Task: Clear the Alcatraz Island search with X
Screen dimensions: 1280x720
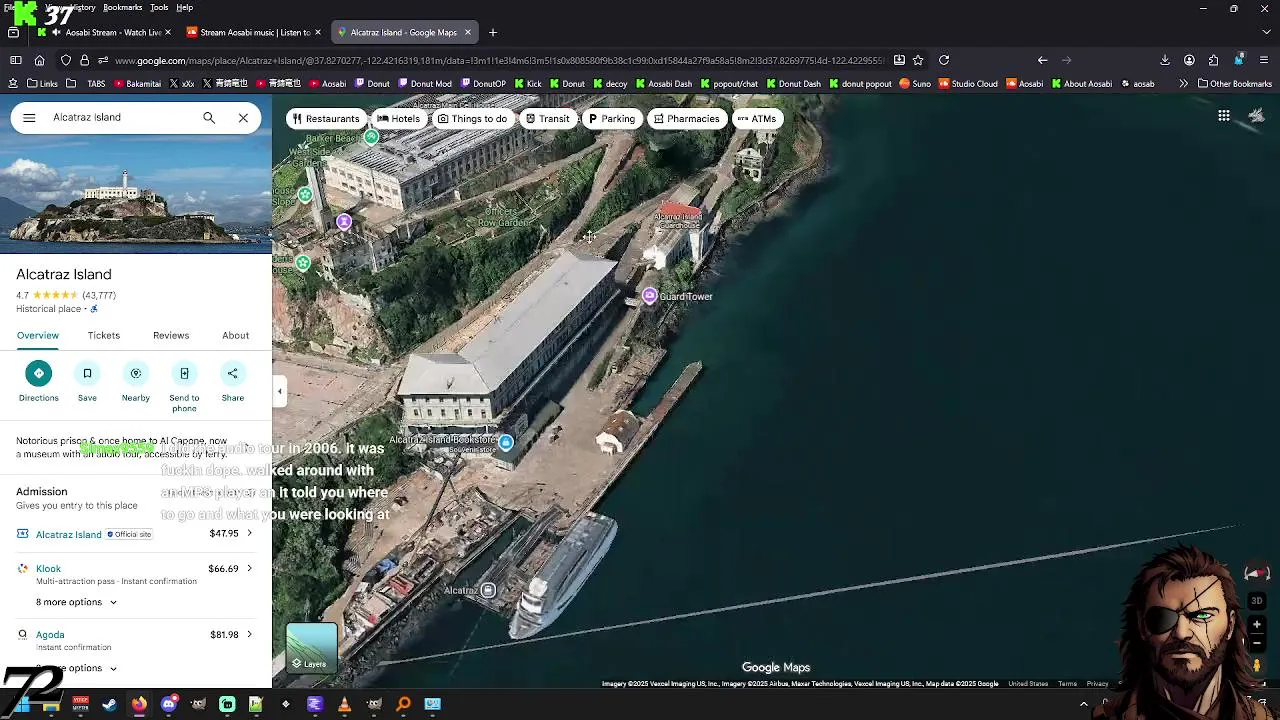Action: 243,118
